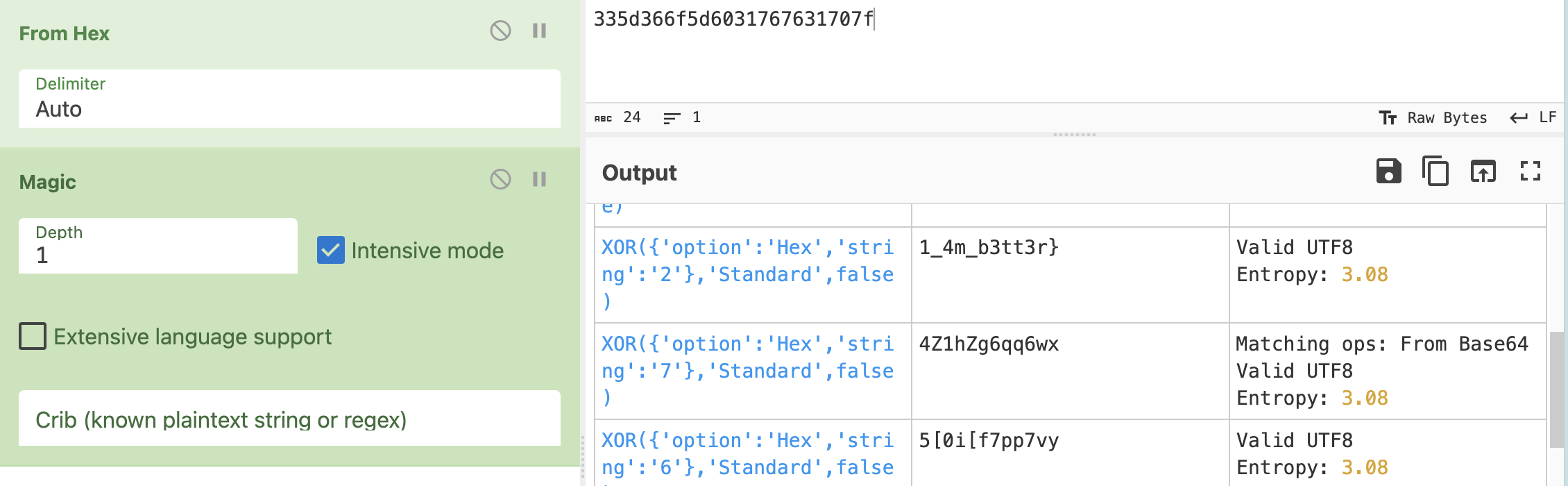Open the XOR key '7' recipe link
Image resolution: width=1568 pixels, height=486 pixels.
click(747, 371)
